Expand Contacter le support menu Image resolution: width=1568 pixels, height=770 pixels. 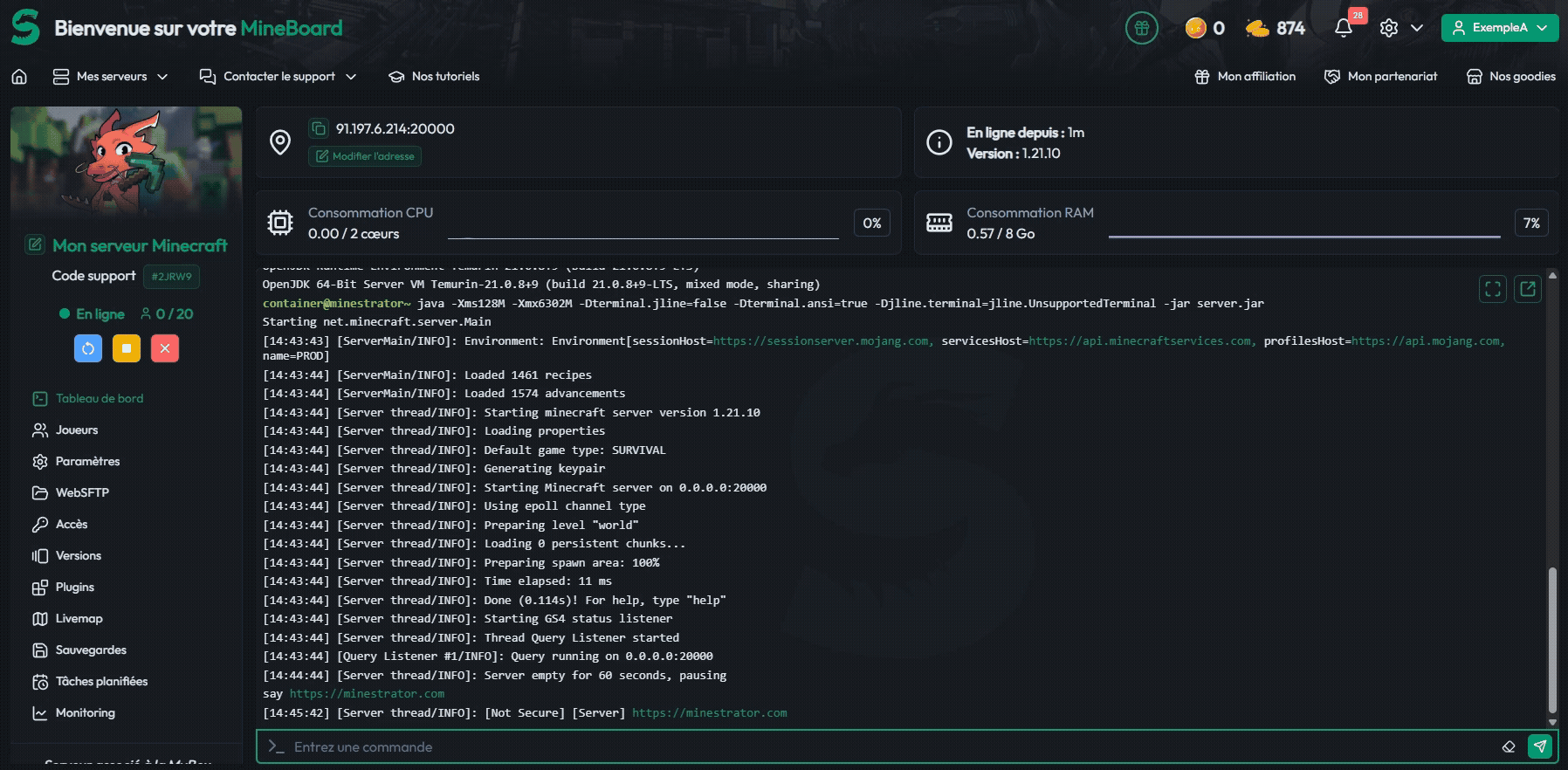point(278,77)
